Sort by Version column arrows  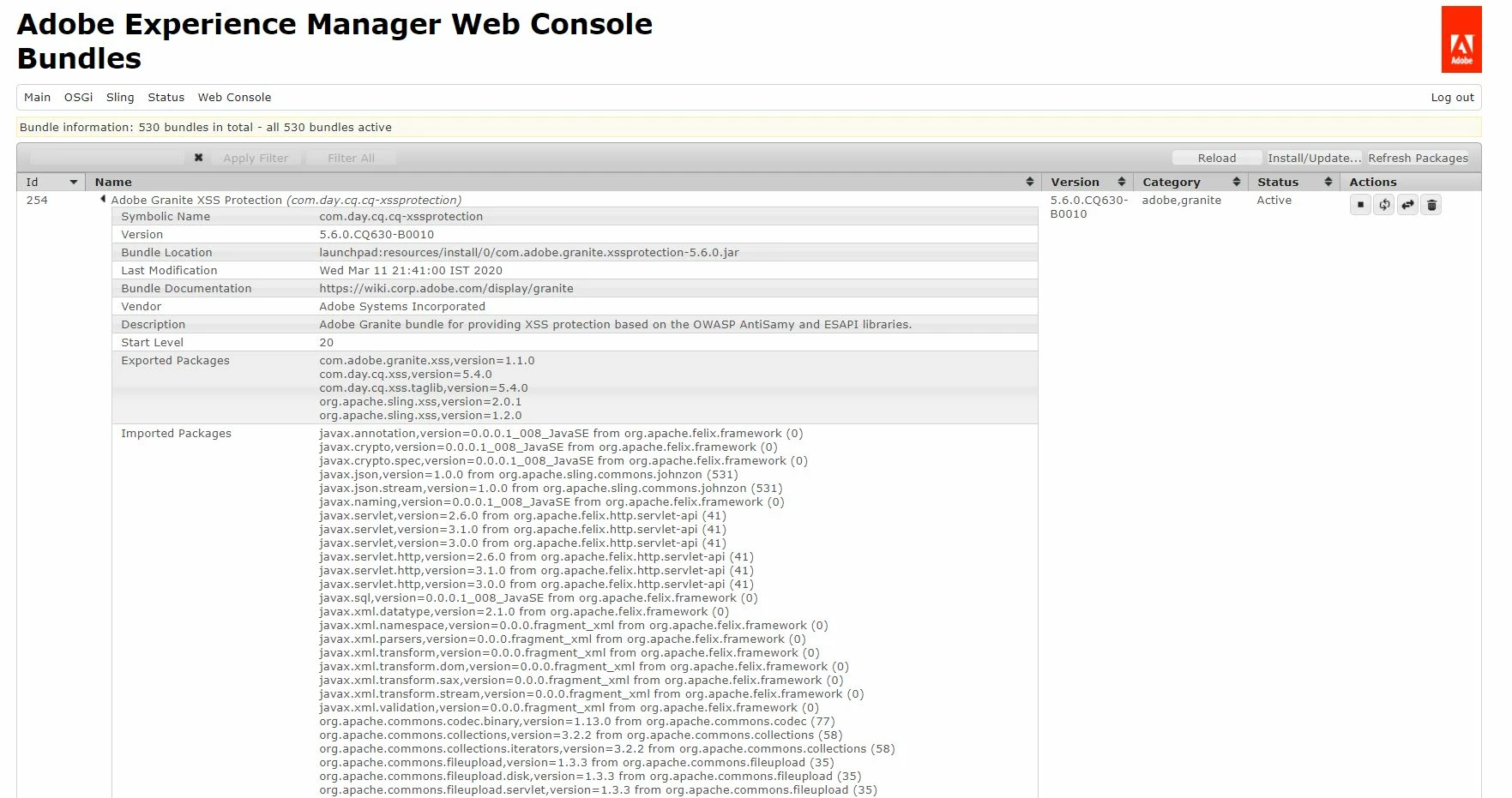tap(1121, 182)
